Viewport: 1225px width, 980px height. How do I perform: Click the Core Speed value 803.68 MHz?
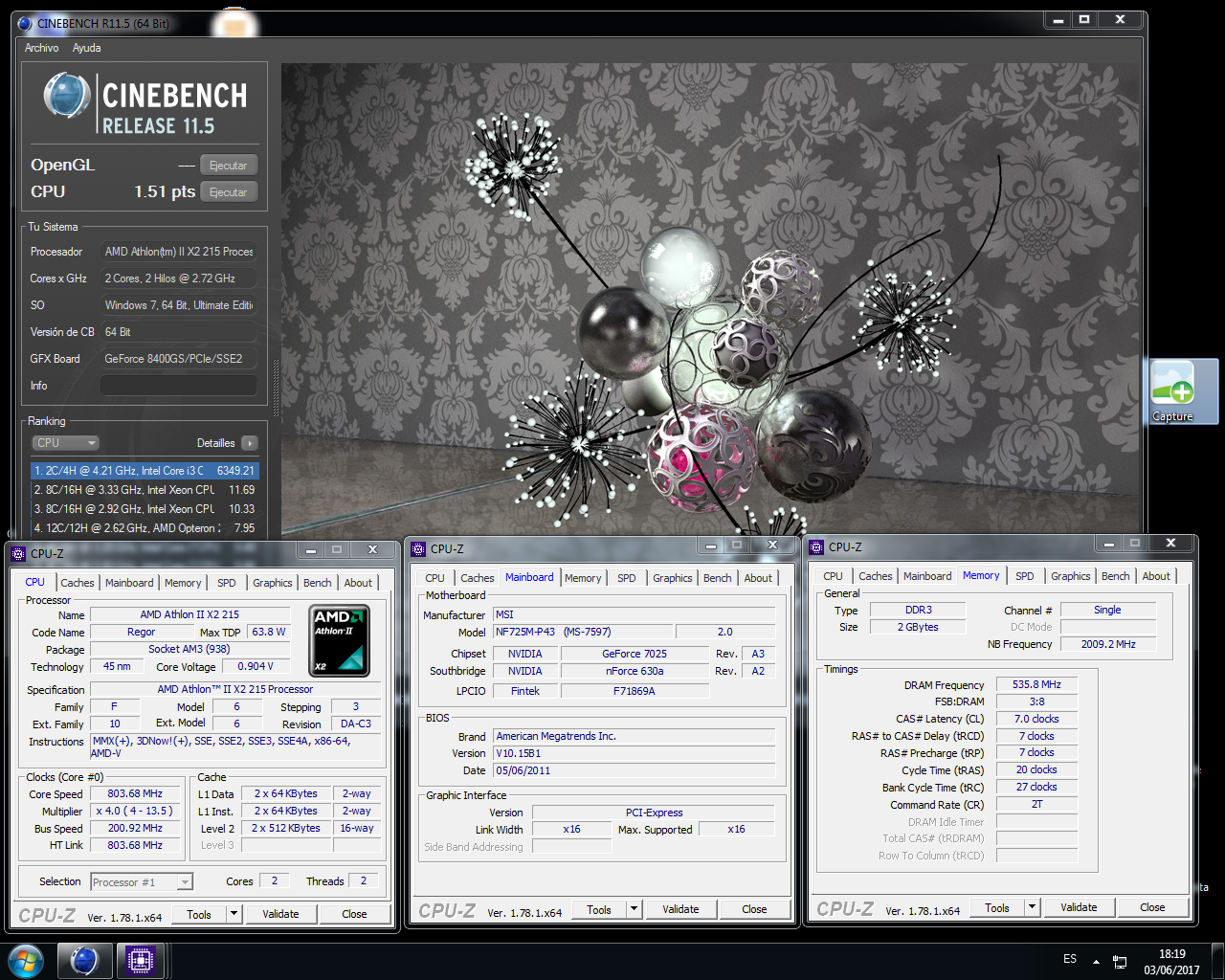(136, 793)
